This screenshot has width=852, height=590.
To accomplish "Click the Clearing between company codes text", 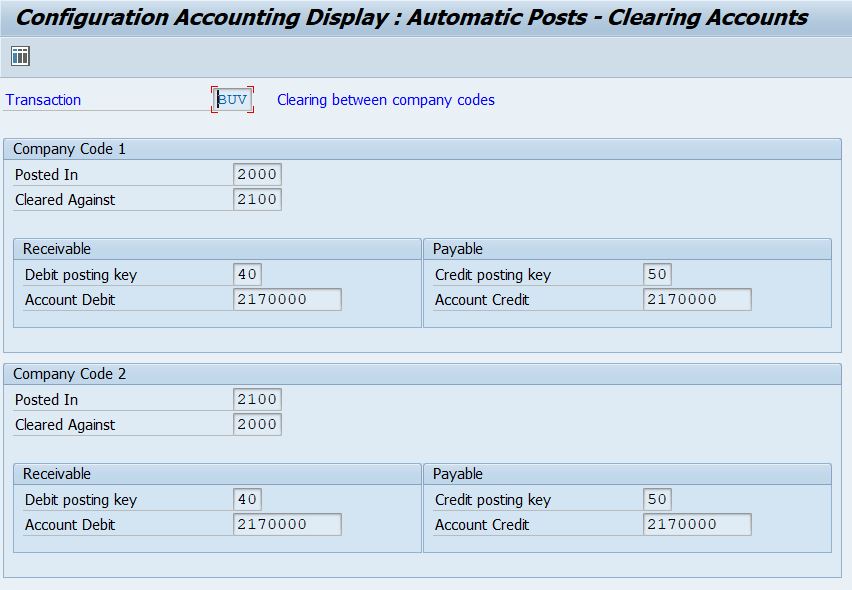I will [385, 99].
